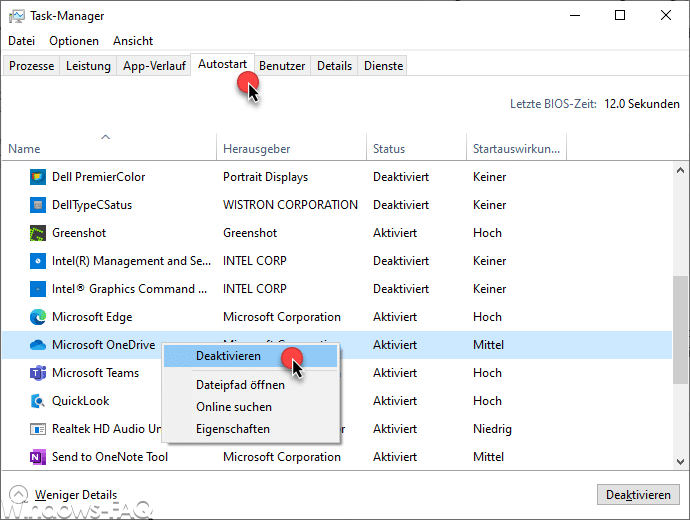Select the Microsoft Teams row name

[95, 373]
